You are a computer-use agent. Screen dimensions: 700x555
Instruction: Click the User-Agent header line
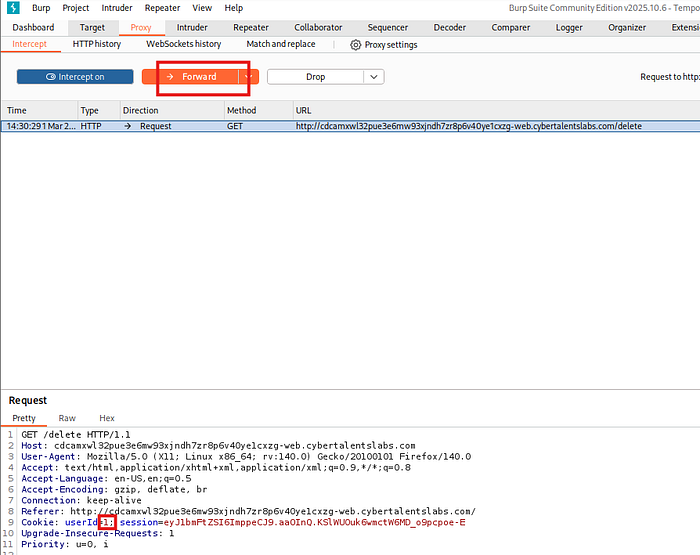246,456
